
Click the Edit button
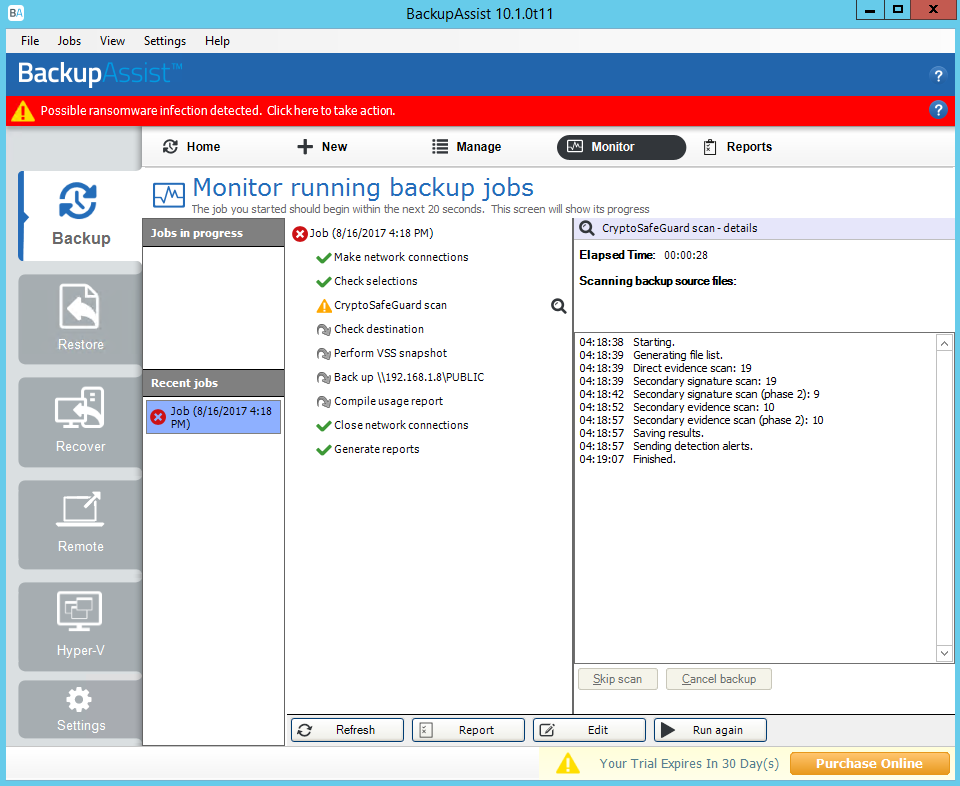(590, 730)
